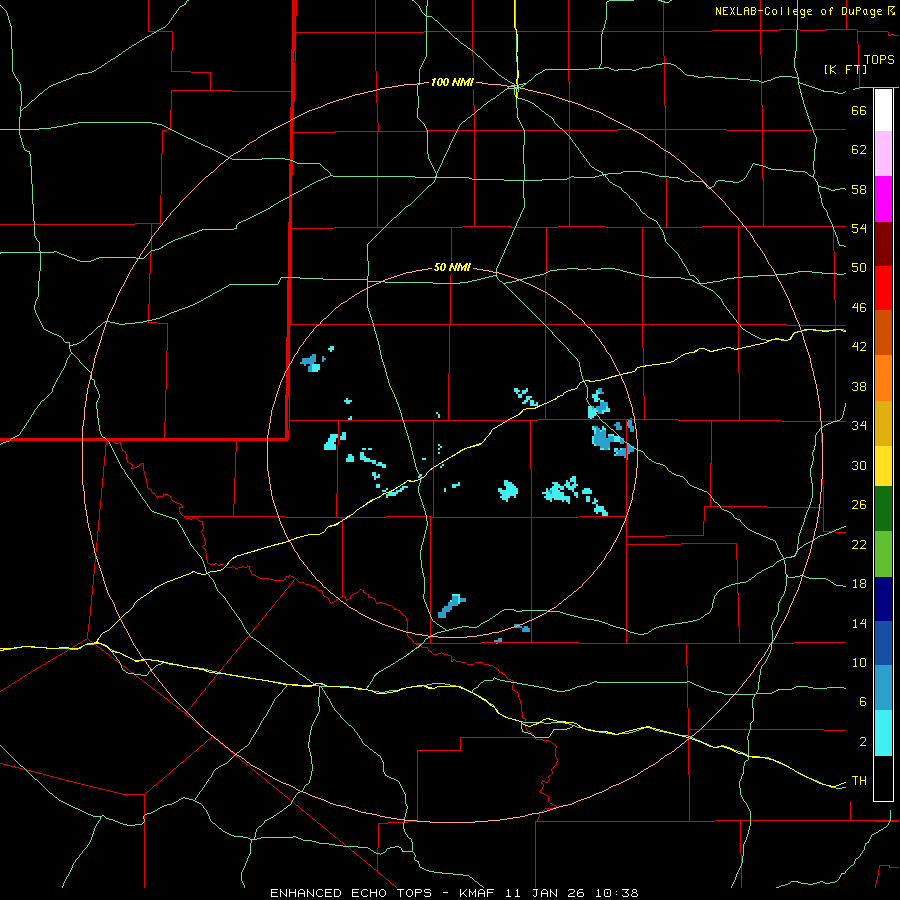The height and width of the screenshot is (900, 900).
Task: Click the medium blue legend swatch
Action: (x=883, y=643)
